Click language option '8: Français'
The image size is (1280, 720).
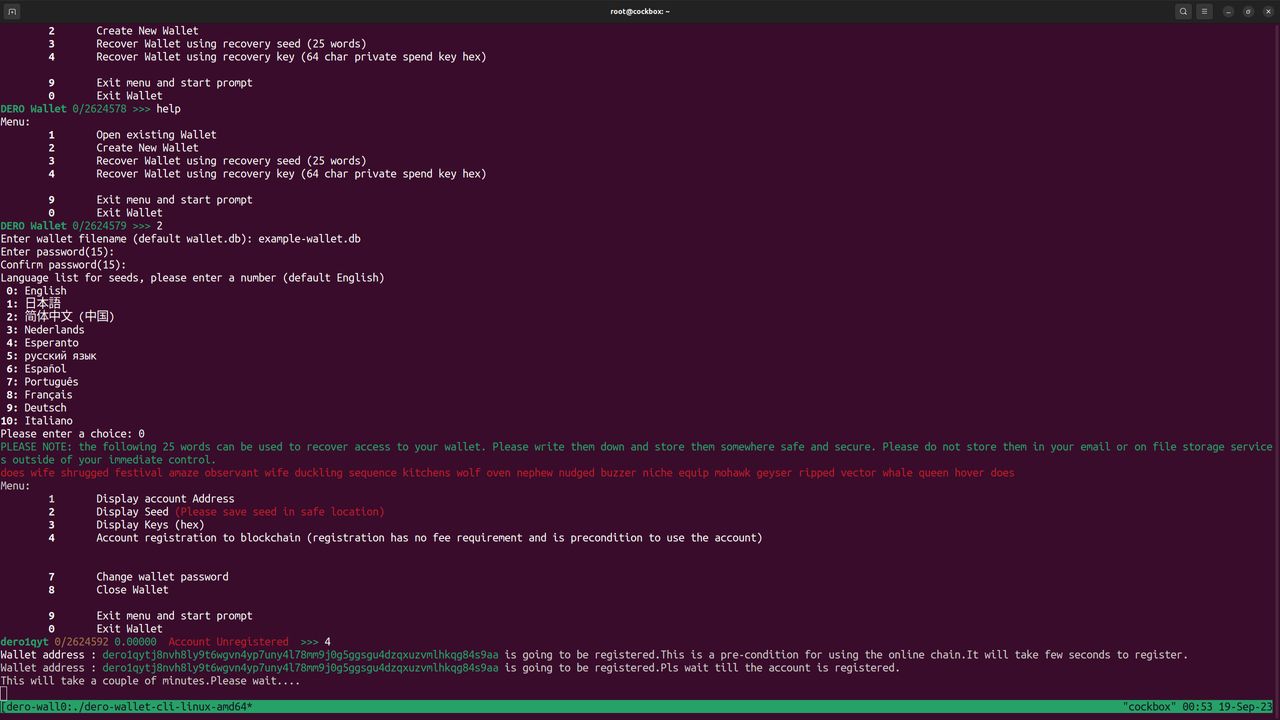point(39,394)
